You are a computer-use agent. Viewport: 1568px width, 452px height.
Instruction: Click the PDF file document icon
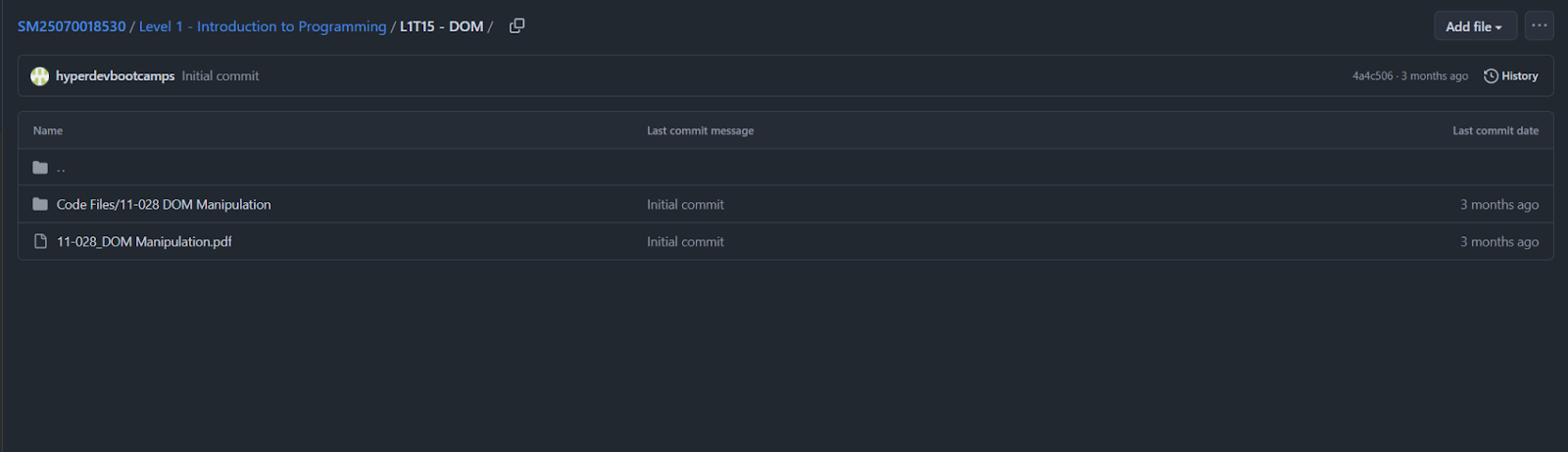click(x=40, y=242)
